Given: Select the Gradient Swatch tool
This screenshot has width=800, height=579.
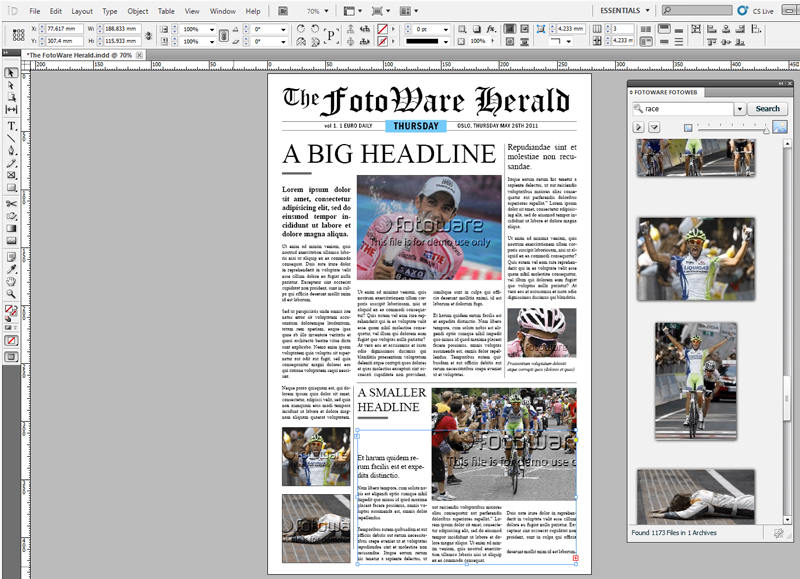Looking at the screenshot, I should point(11,228).
